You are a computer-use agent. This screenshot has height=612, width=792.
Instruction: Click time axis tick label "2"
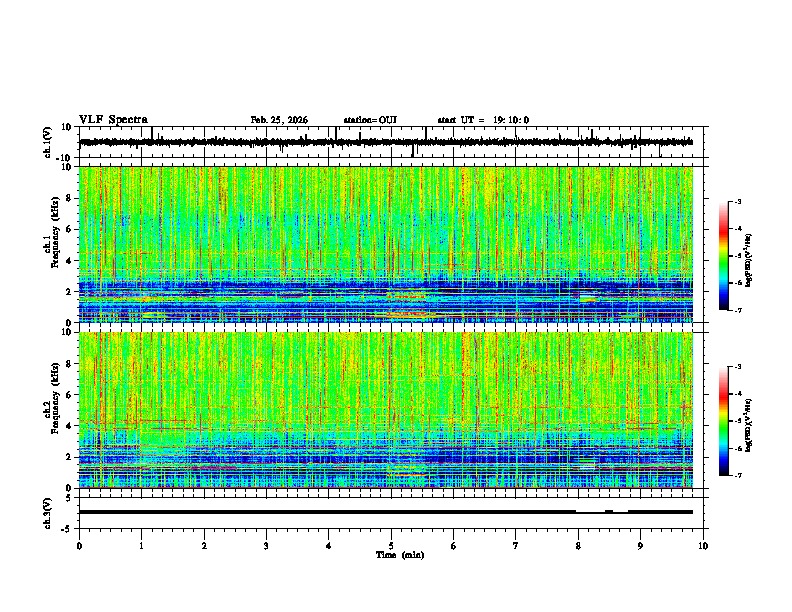(204, 546)
